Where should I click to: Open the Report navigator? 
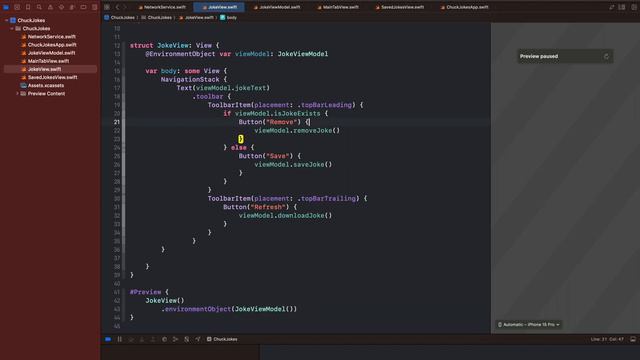[94, 7]
